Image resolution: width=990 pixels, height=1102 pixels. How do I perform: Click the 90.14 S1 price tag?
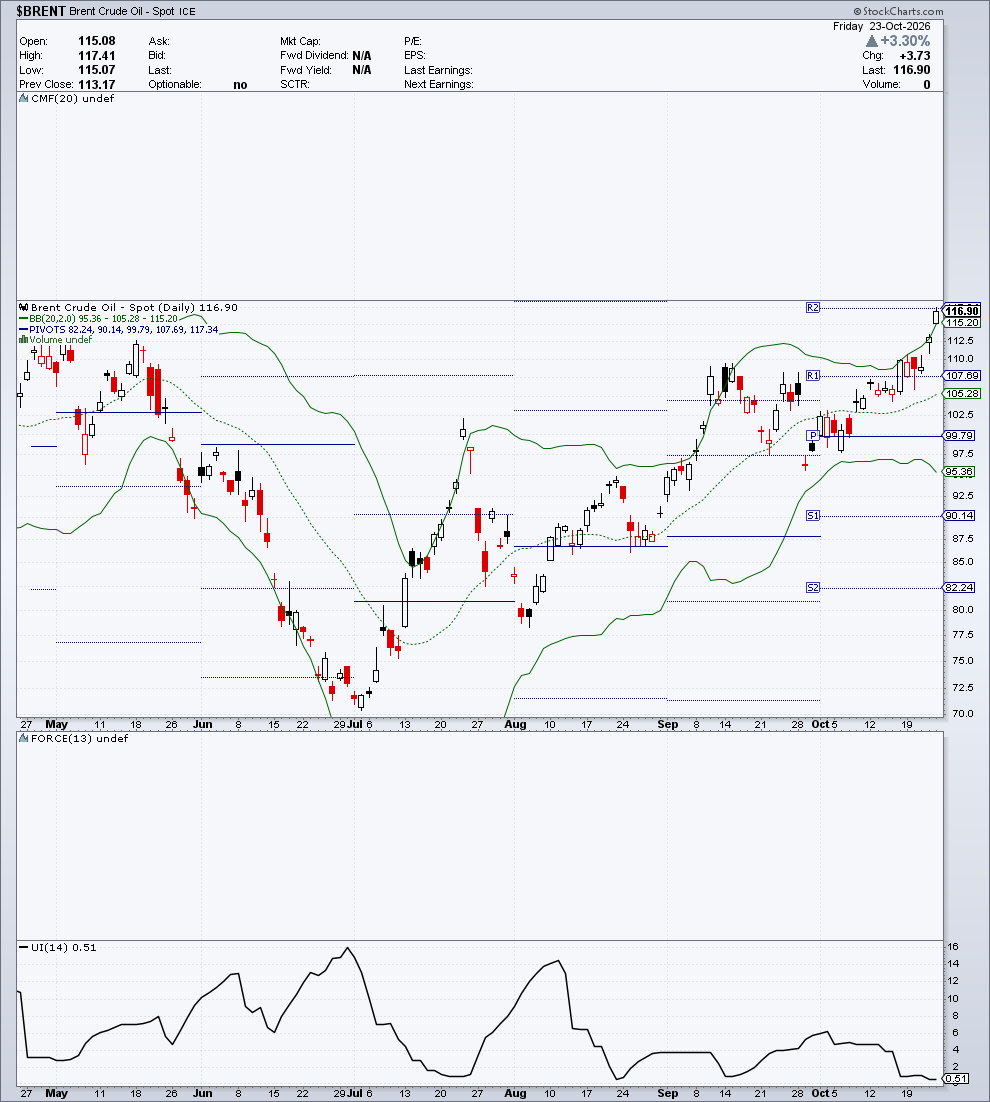[x=958, y=516]
